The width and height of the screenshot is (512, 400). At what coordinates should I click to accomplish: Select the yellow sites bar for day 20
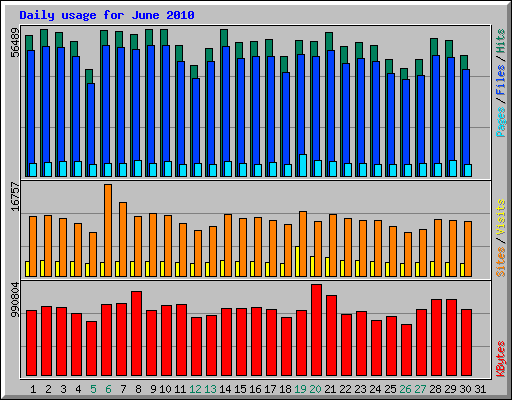[312, 266]
